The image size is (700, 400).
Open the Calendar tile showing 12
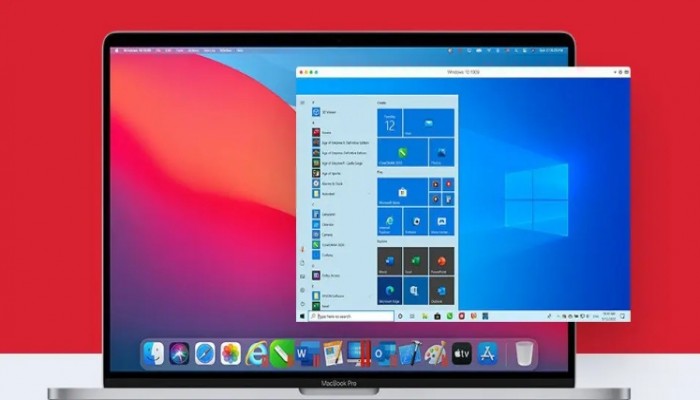pos(389,122)
